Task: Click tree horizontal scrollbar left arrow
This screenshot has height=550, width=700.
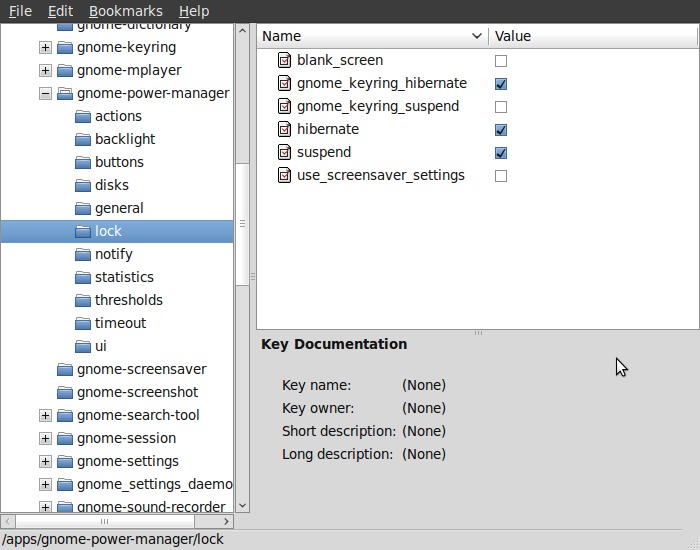Action: [8, 521]
